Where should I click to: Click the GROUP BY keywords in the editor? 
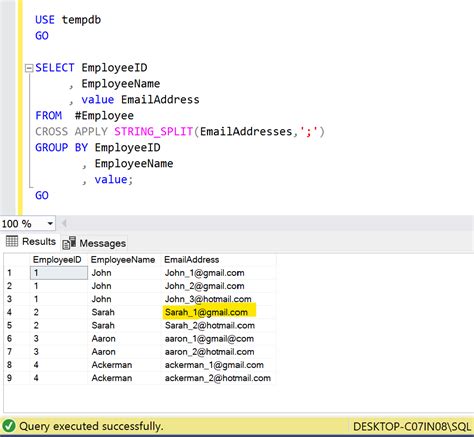(61, 147)
